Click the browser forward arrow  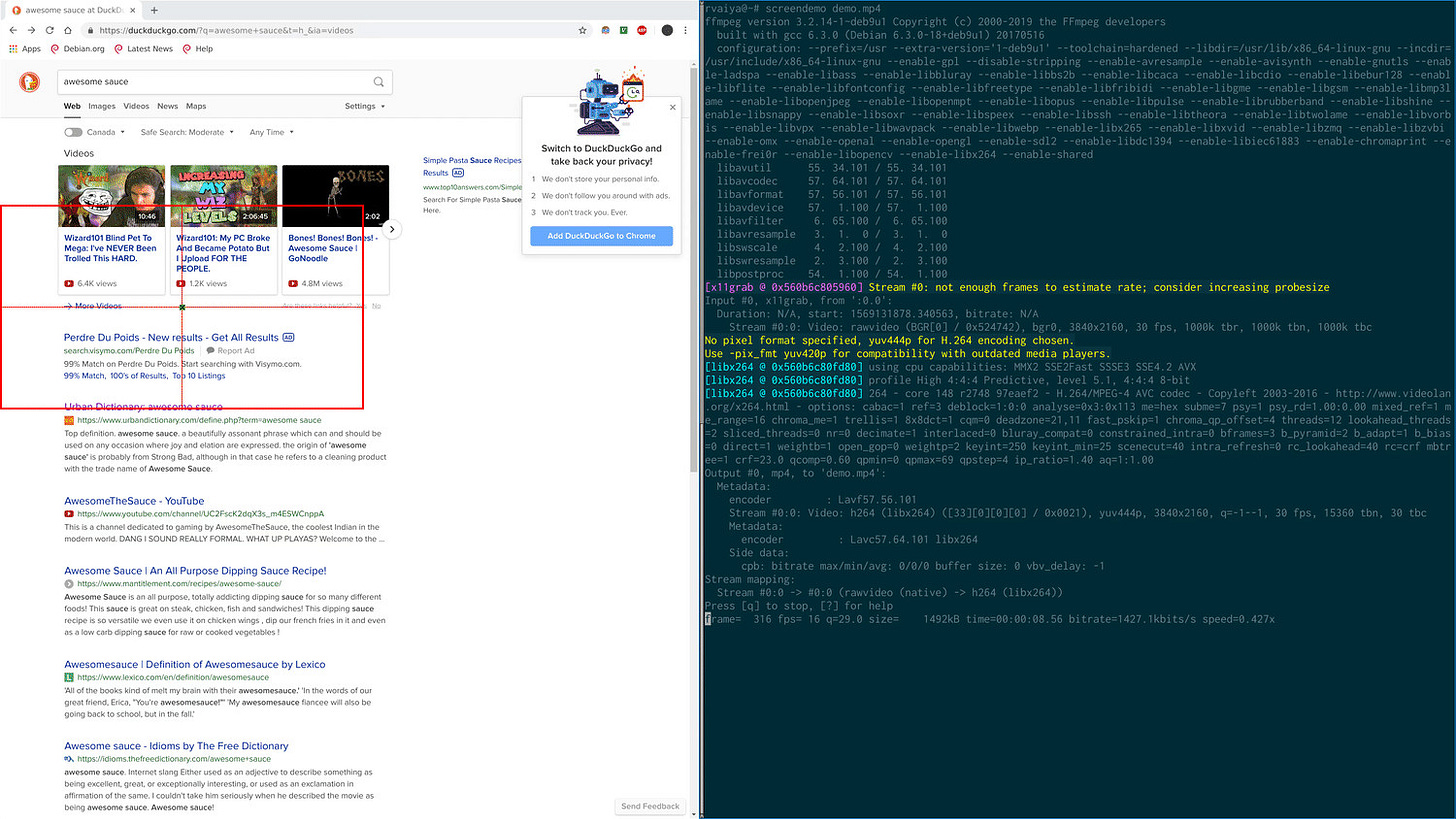click(33, 30)
